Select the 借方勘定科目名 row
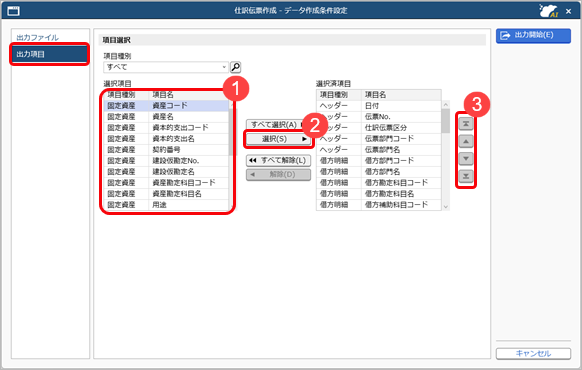The image size is (582, 370). pyautogui.click(x=379, y=194)
